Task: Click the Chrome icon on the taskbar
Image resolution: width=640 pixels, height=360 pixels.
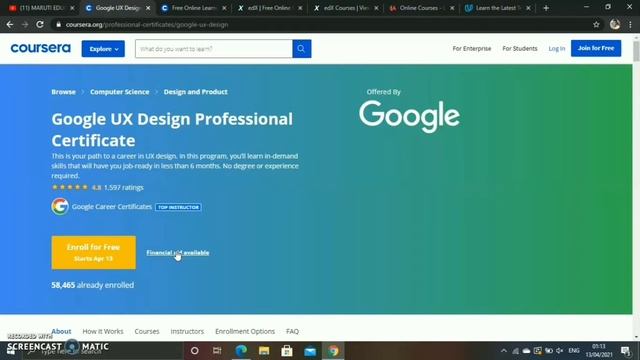Action: pyautogui.click(x=333, y=351)
